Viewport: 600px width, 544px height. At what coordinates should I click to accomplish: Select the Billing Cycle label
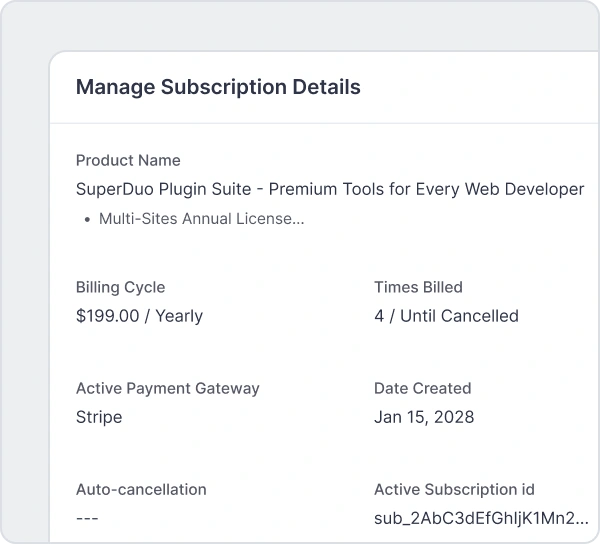pos(120,287)
